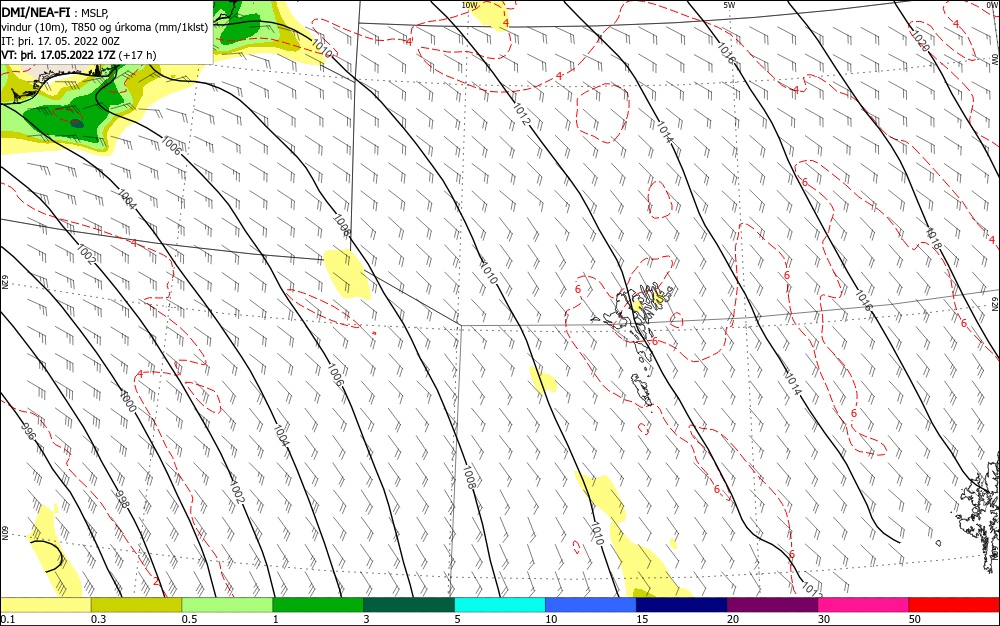This screenshot has height=626, width=1000.
Task: Click the "996" isobar label
Action: pyautogui.click(x=29, y=432)
